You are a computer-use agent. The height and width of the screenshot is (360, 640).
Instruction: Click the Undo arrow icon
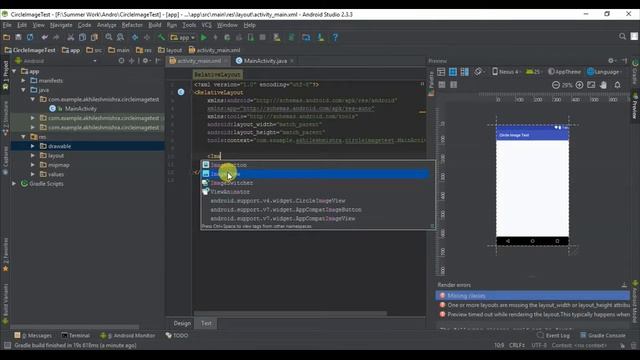pyautogui.click(x=44, y=37)
